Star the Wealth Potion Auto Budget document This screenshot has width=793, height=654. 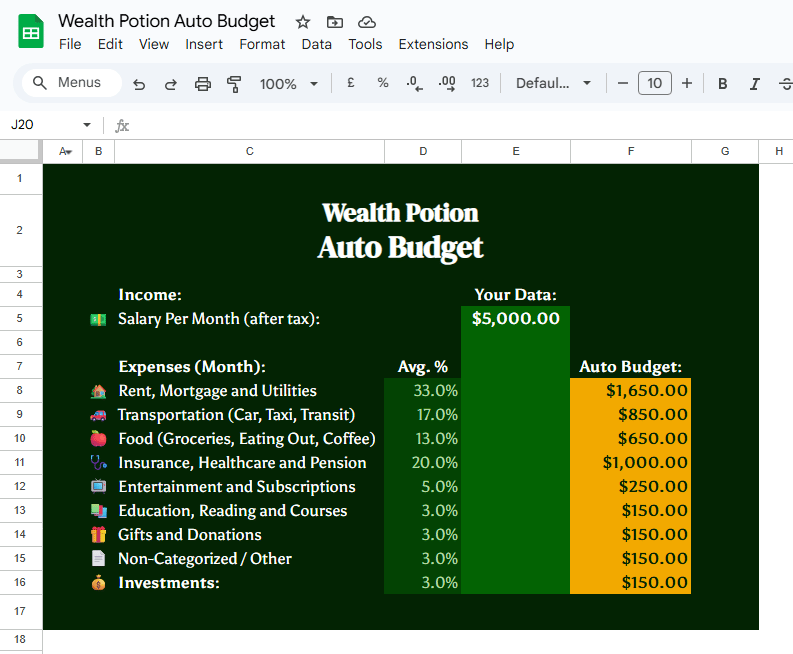click(x=303, y=22)
